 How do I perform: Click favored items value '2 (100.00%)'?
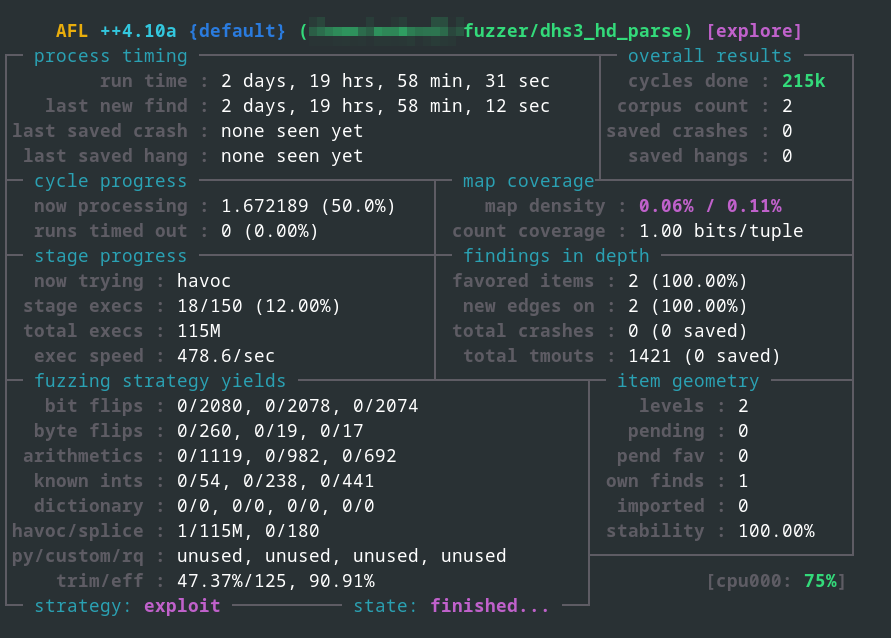(x=688, y=281)
